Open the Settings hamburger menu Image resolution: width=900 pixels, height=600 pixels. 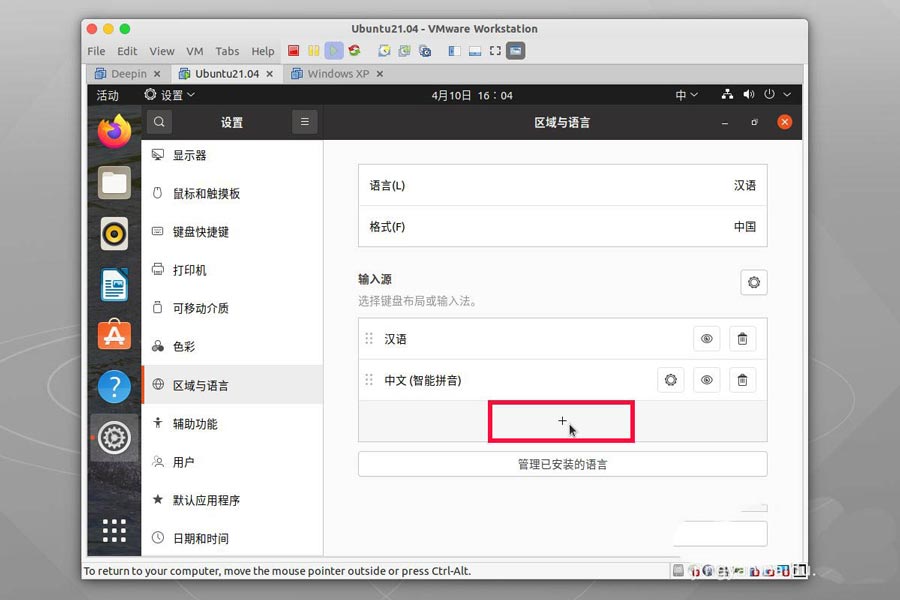point(304,121)
